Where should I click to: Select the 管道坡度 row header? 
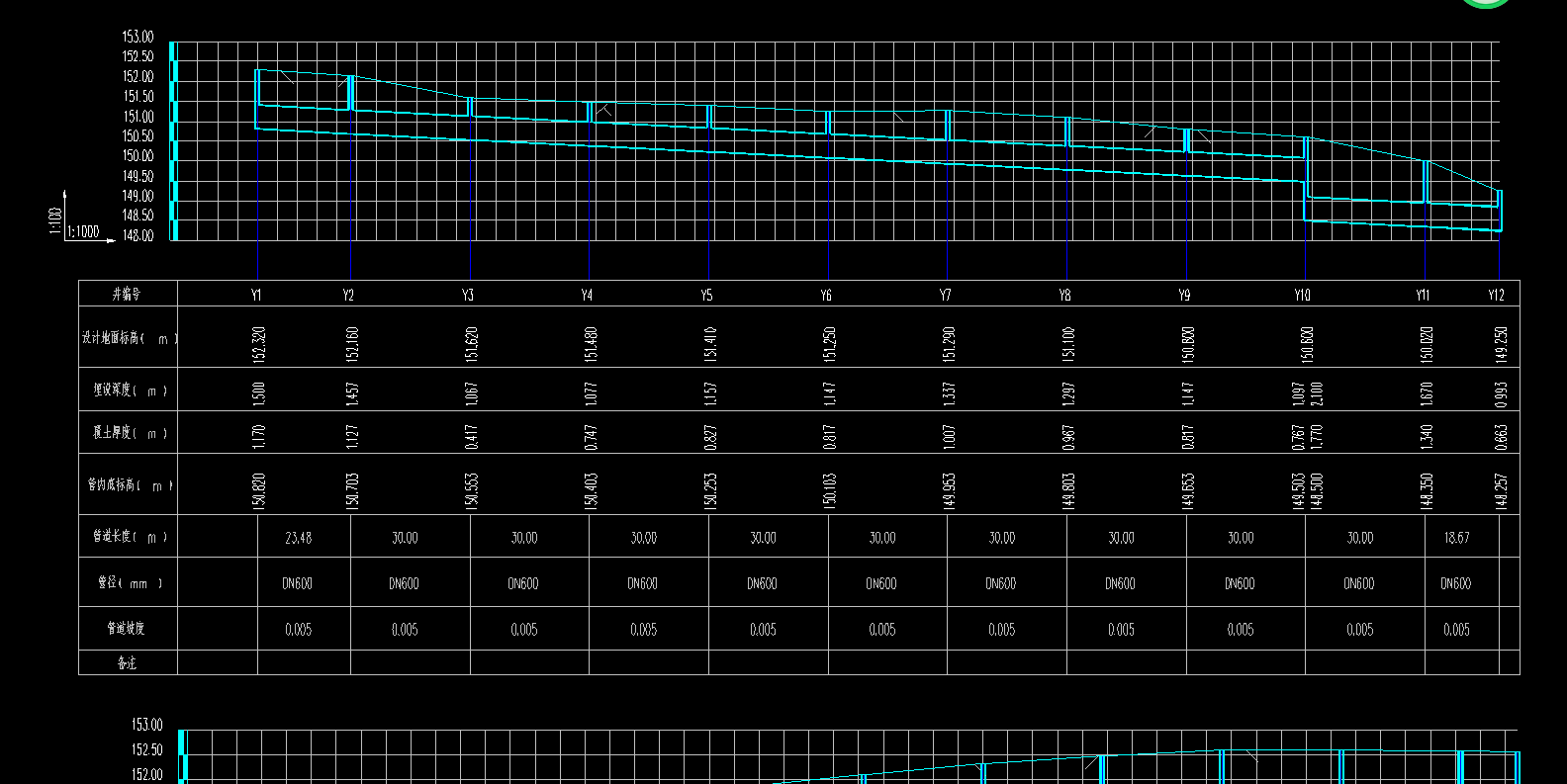point(127,629)
